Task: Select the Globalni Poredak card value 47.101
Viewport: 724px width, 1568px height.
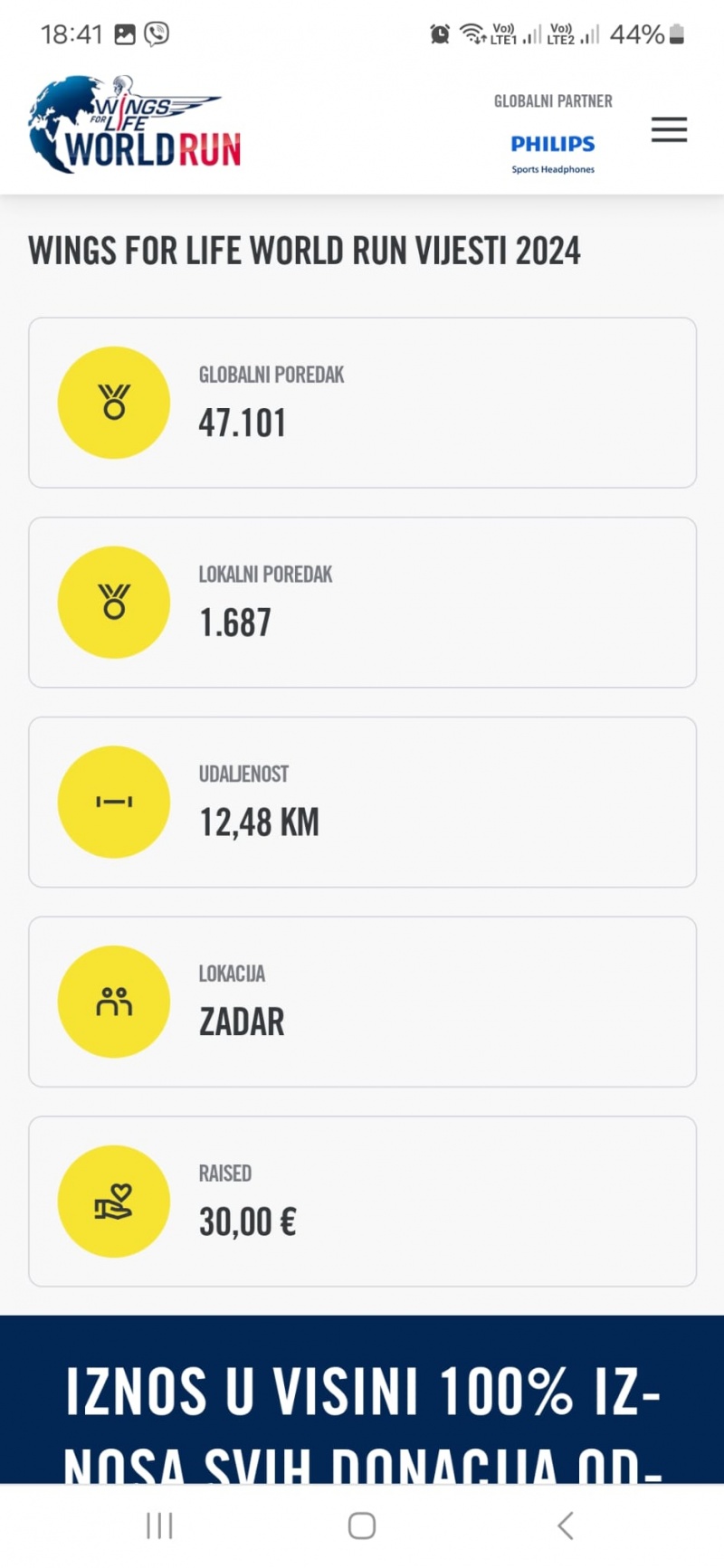Action: point(243,423)
